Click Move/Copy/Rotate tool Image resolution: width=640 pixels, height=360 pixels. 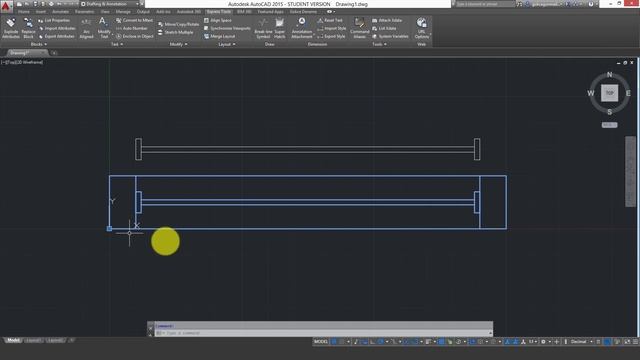point(178,24)
